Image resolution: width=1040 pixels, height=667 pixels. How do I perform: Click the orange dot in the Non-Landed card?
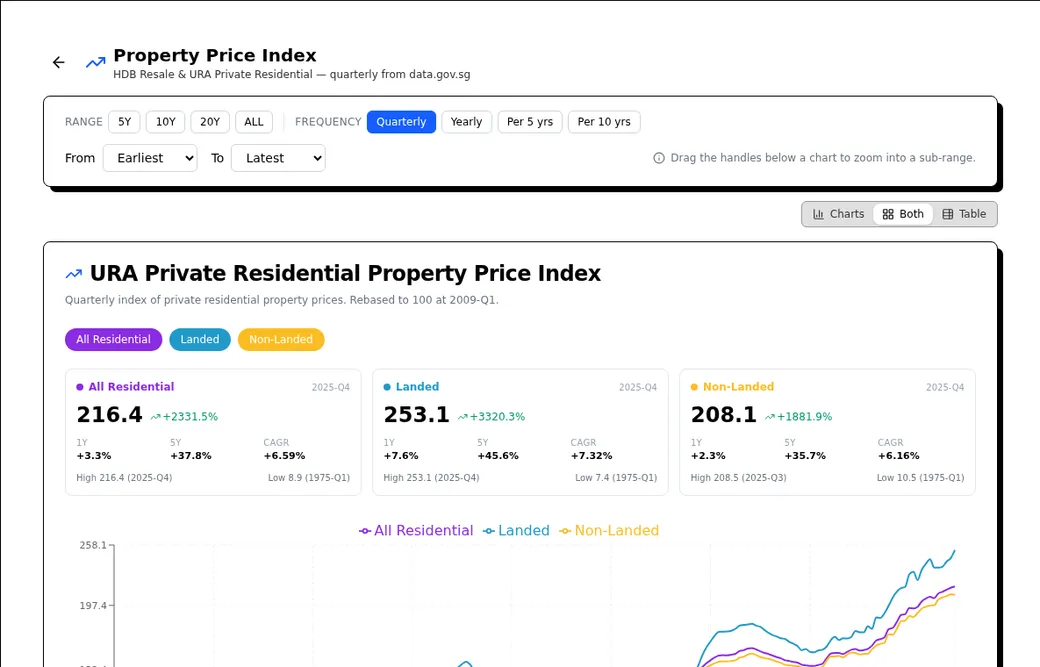coord(694,387)
